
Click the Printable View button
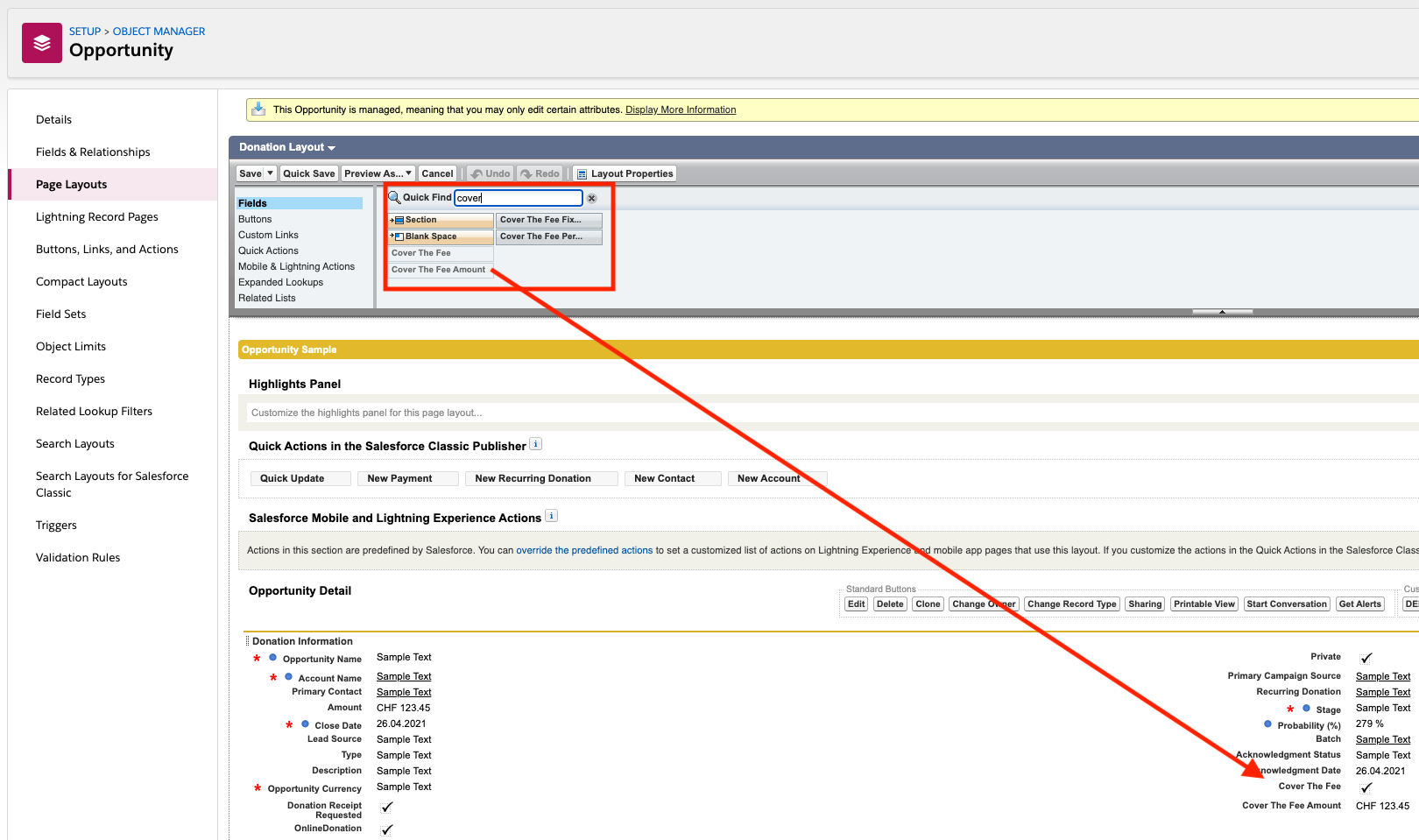pos(1204,604)
